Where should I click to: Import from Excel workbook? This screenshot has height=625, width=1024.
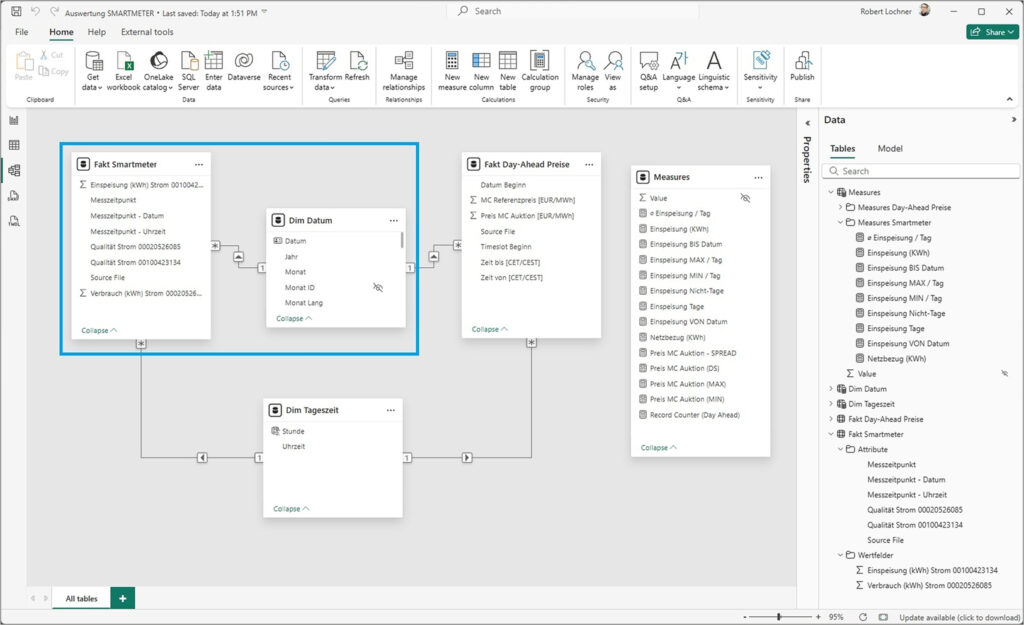[x=123, y=71]
